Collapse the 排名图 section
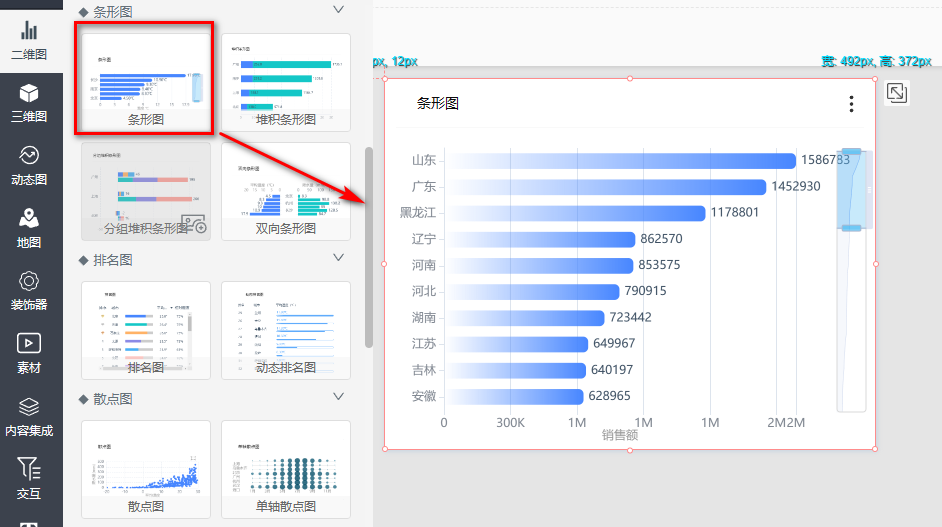This screenshot has width=942, height=527. 338,258
